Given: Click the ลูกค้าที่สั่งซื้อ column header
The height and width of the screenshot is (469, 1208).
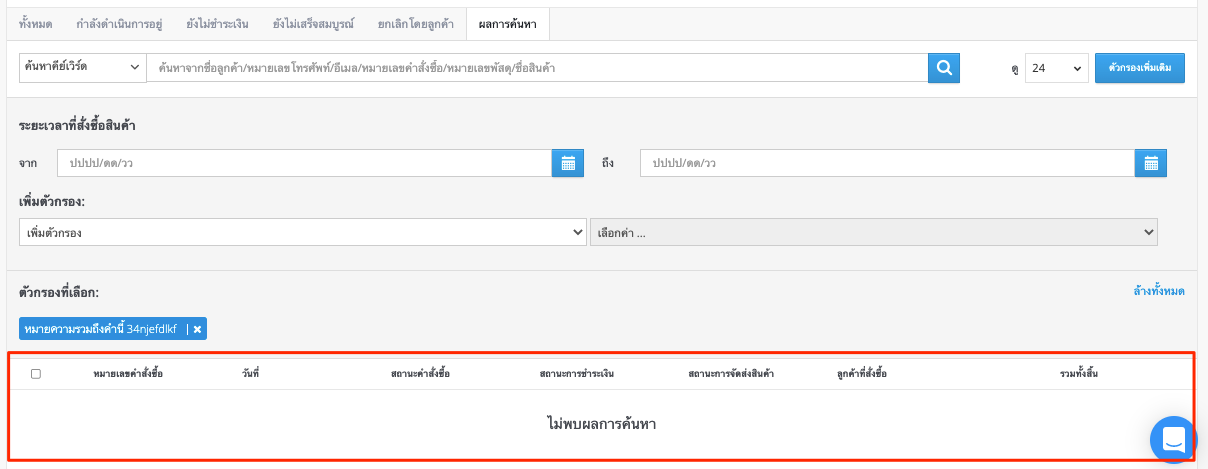Looking at the screenshot, I should click(862, 374).
